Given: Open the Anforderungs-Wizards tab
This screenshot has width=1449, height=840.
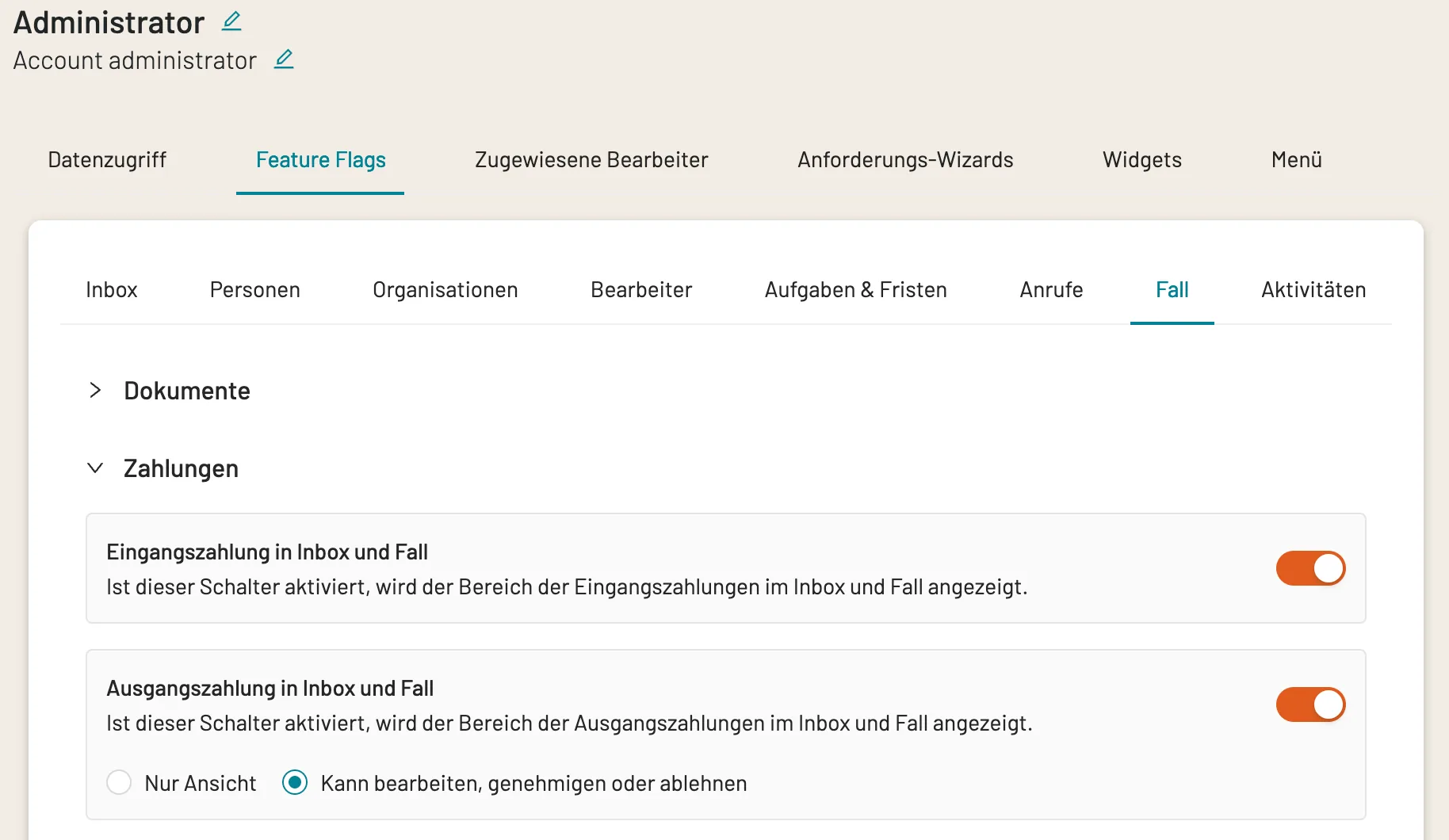Looking at the screenshot, I should [x=905, y=160].
